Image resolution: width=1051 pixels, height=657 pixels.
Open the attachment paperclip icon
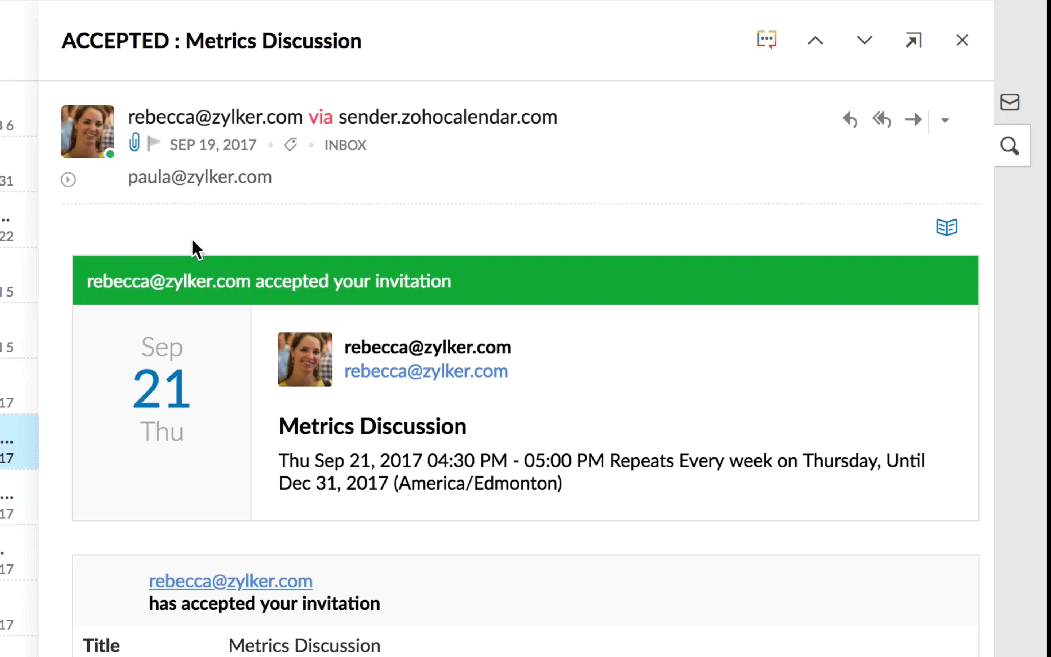[x=135, y=142]
